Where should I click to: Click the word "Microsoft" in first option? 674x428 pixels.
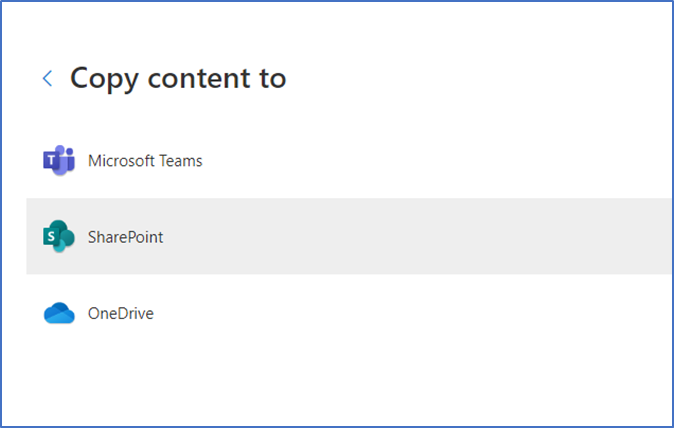click(x=121, y=161)
